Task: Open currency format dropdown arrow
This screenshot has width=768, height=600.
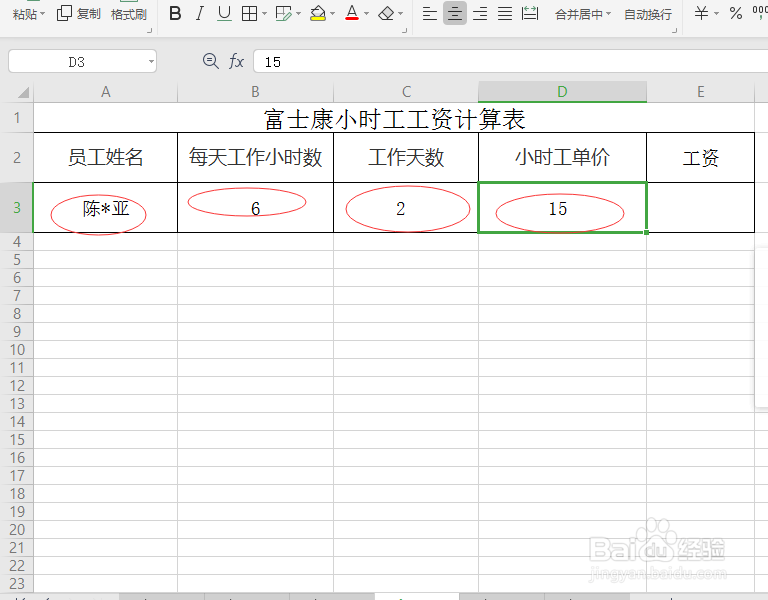Action: [717, 14]
